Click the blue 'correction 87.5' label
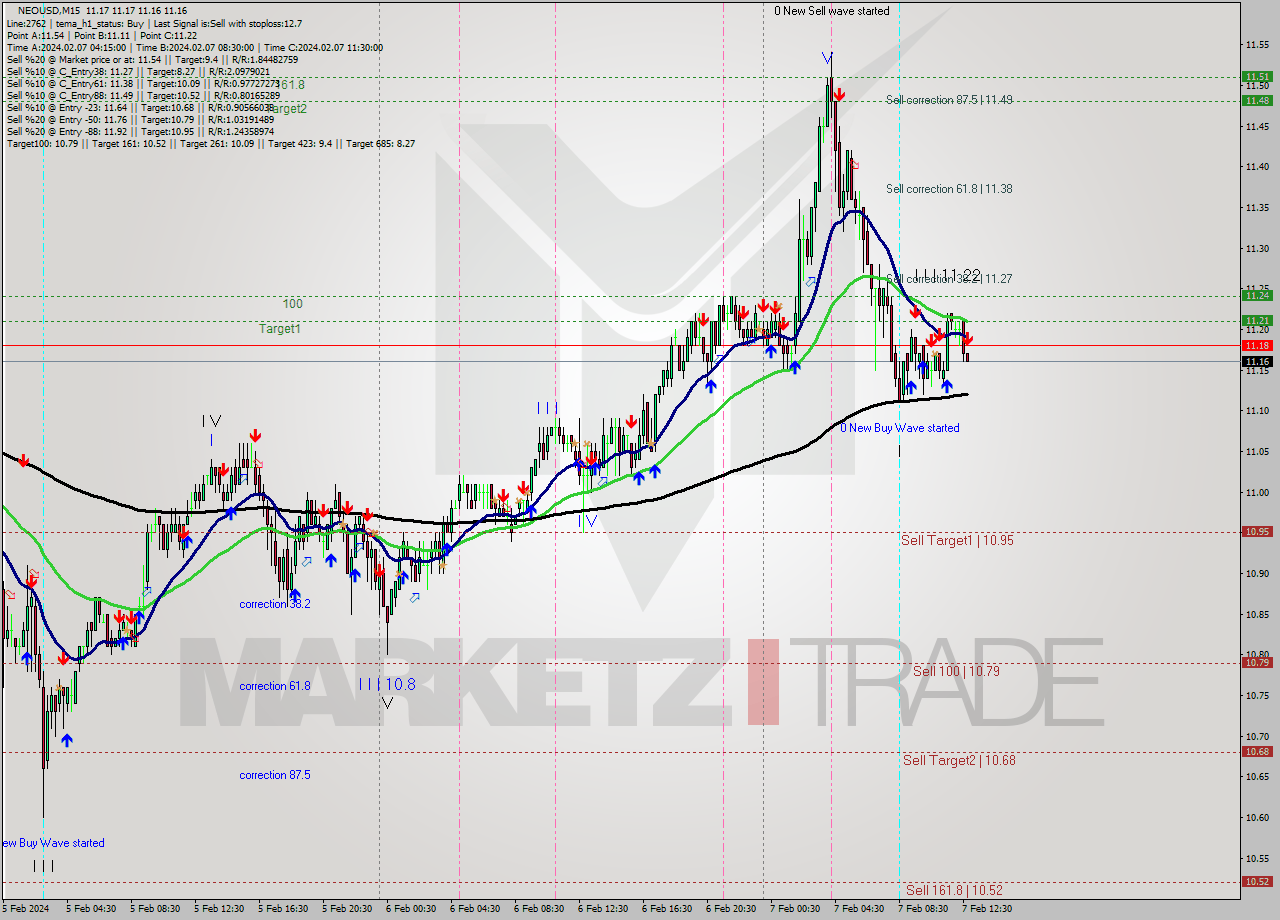This screenshot has height=920, width=1280. click(x=275, y=775)
